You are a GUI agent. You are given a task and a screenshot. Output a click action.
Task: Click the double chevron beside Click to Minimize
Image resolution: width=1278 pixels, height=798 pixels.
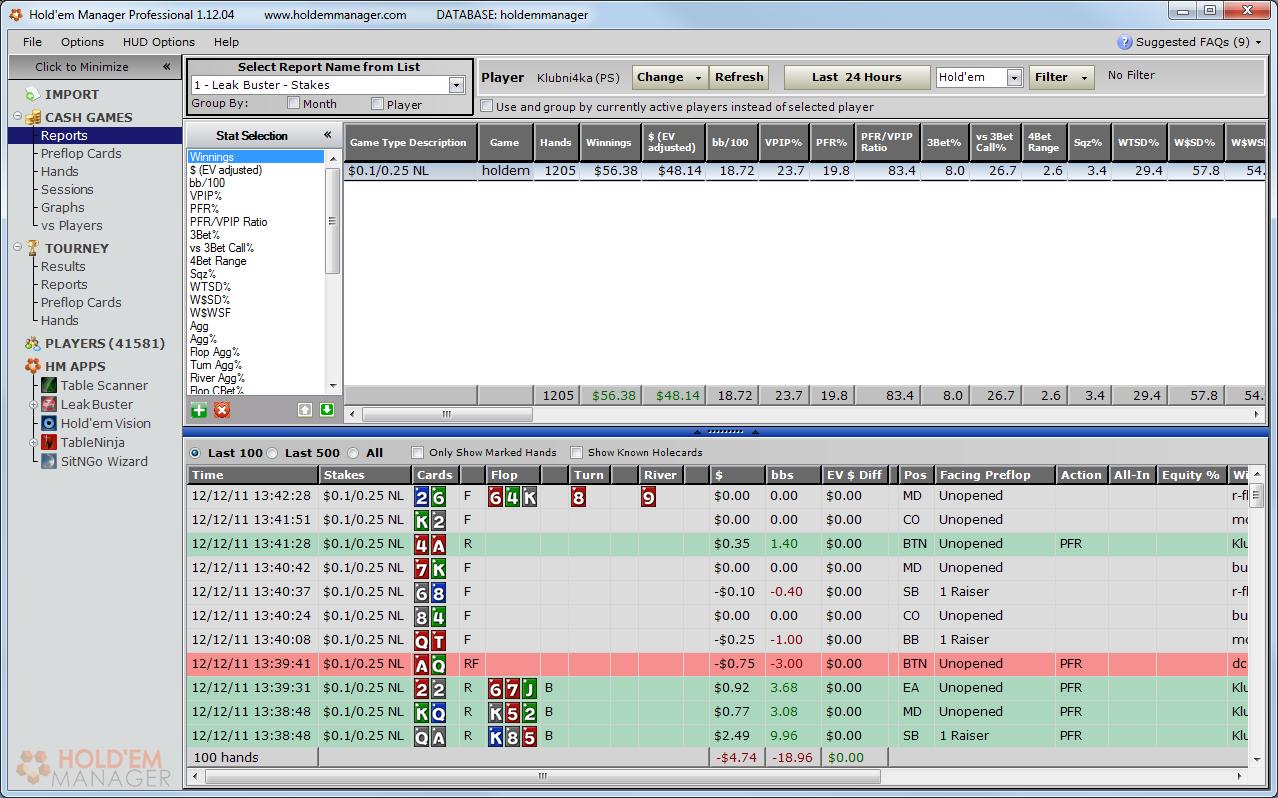point(166,67)
